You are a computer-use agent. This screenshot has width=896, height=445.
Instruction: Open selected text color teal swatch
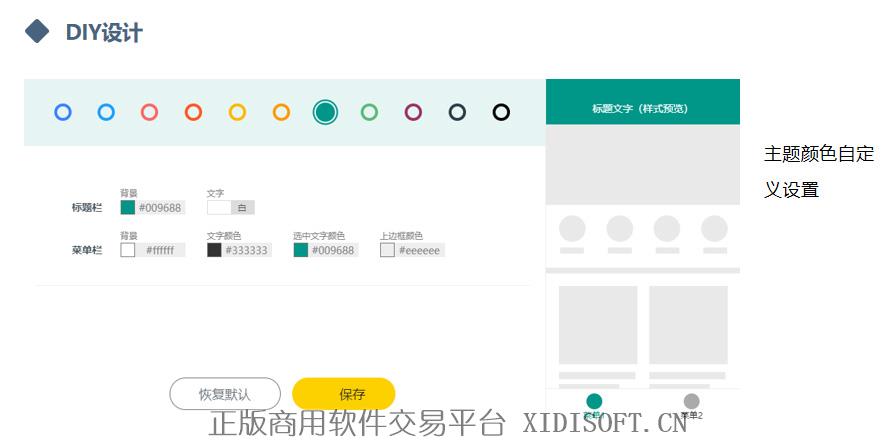point(300,250)
